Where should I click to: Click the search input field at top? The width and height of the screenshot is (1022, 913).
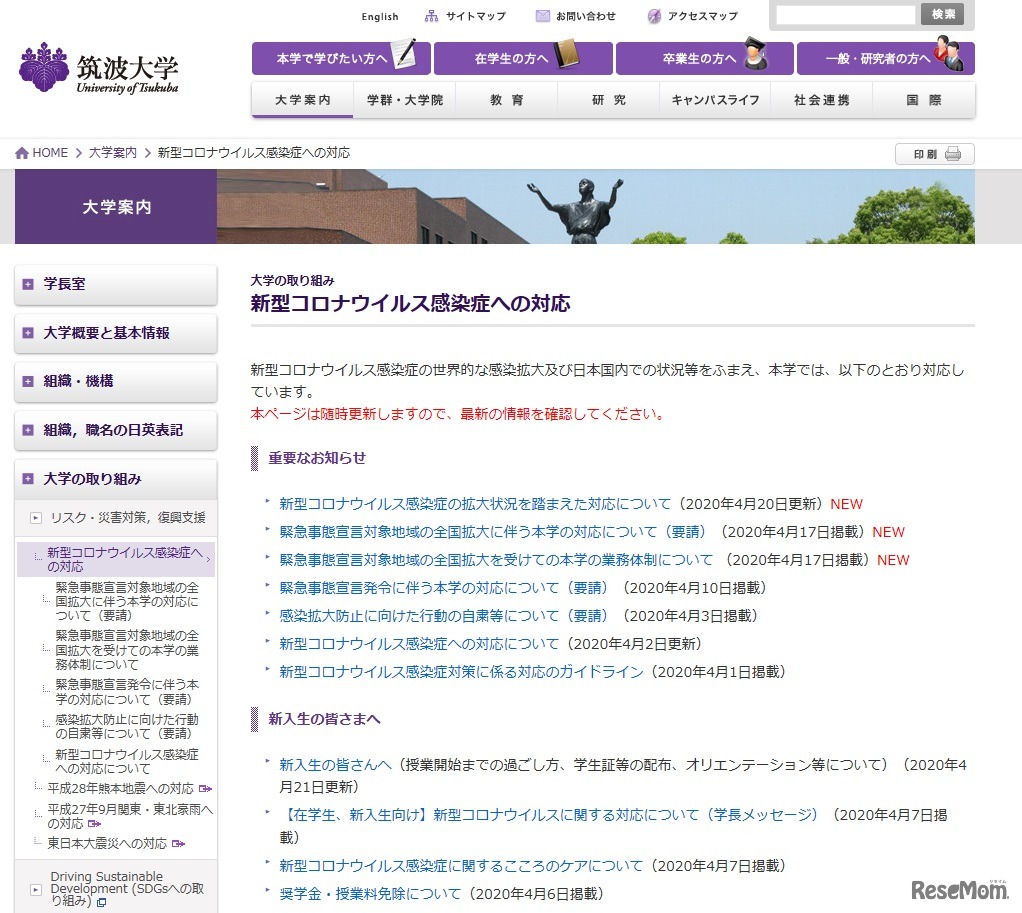[x=845, y=14]
